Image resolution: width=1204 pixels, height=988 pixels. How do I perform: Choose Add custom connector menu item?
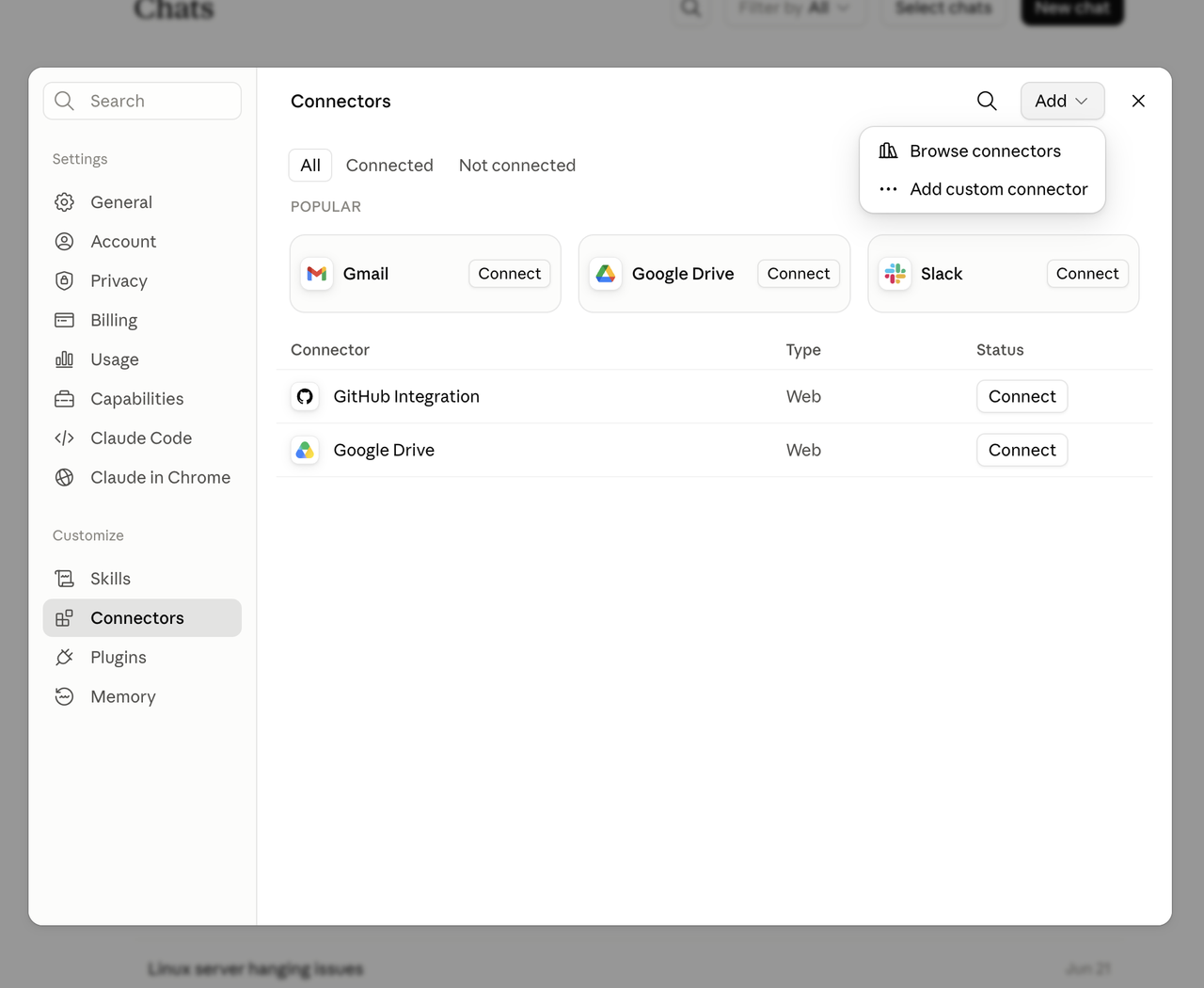pyautogui.click(x=982, y=189)
